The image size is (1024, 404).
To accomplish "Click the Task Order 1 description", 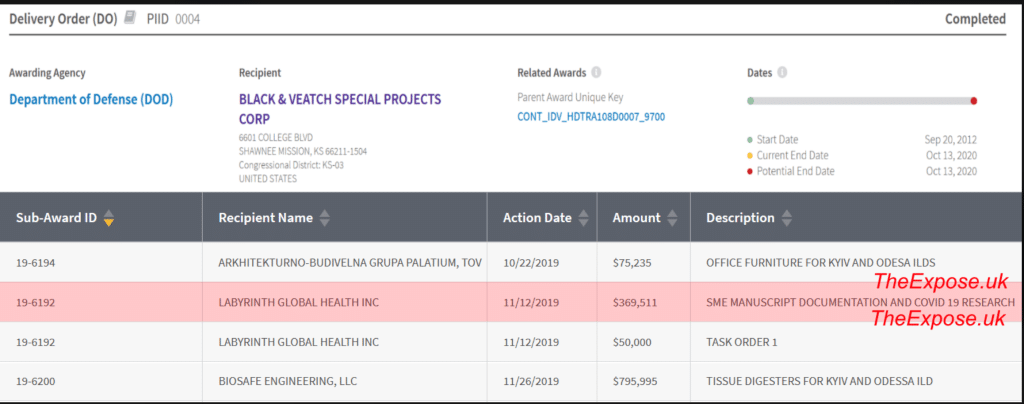I will pyautogui.click(x=742, y=342).
